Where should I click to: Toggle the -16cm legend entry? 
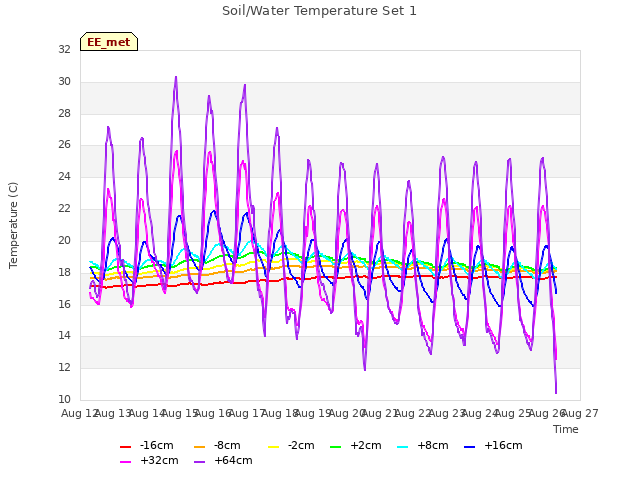pyautogui.click(x=147, y=445)
